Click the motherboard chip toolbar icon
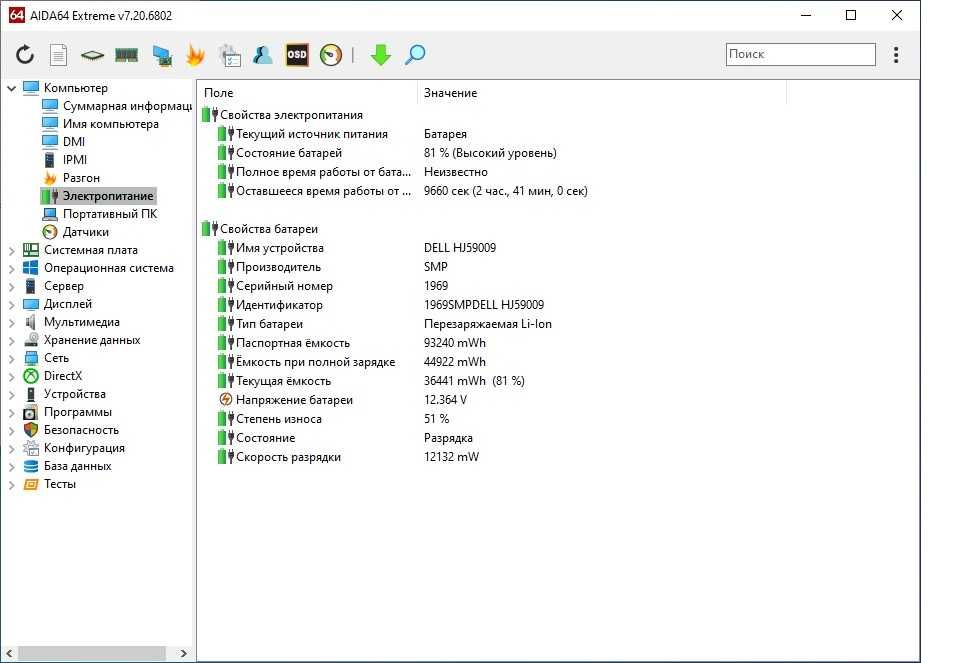Image resolution: width=960 pixels, height=663 pixels. (92, 55)
